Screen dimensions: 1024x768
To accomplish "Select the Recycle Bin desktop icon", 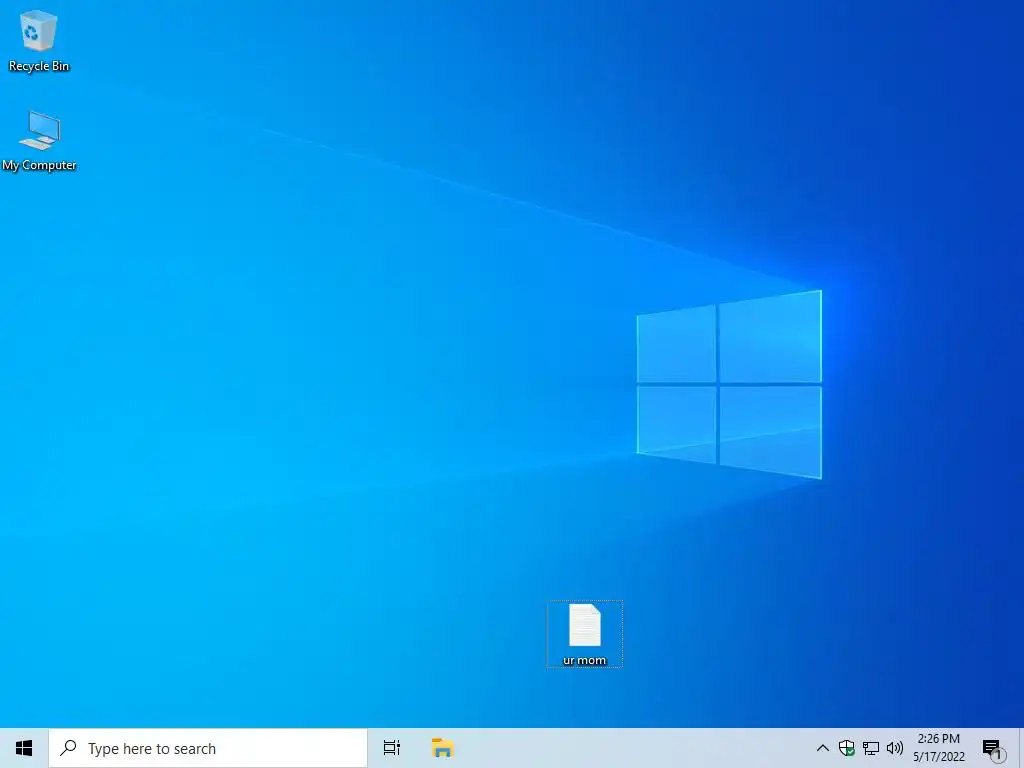I will pos(39,40).
